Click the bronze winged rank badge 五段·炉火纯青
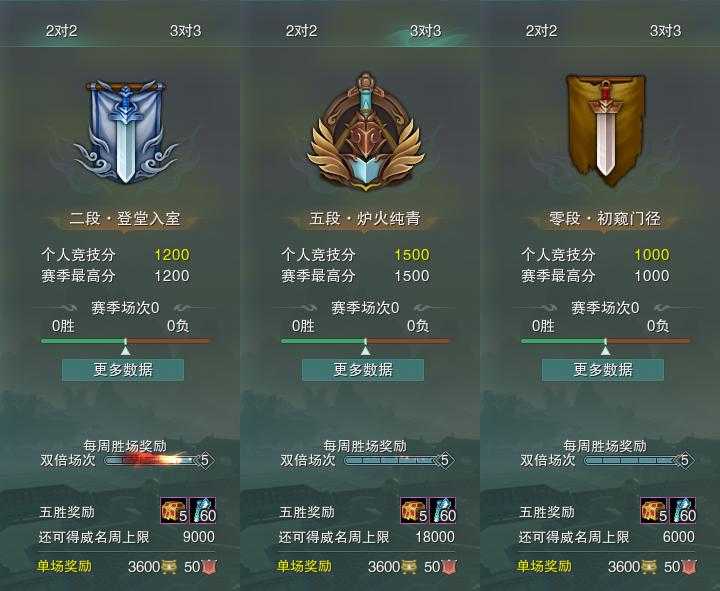Viewport: 720px width, 591px height. (366, 132)
